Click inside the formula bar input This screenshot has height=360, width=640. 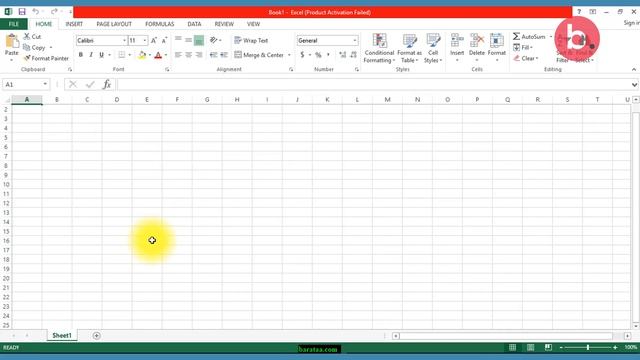point(373,84)
